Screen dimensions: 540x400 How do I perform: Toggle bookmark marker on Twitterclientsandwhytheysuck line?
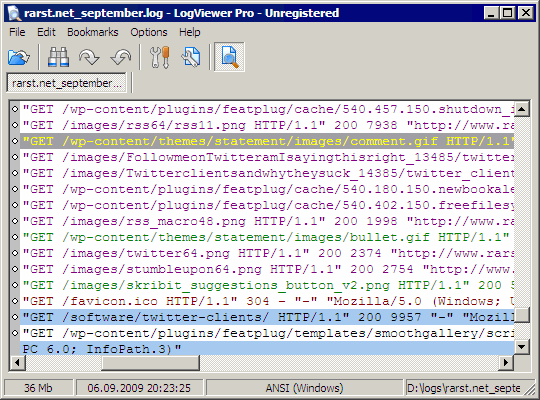(15, 173)
